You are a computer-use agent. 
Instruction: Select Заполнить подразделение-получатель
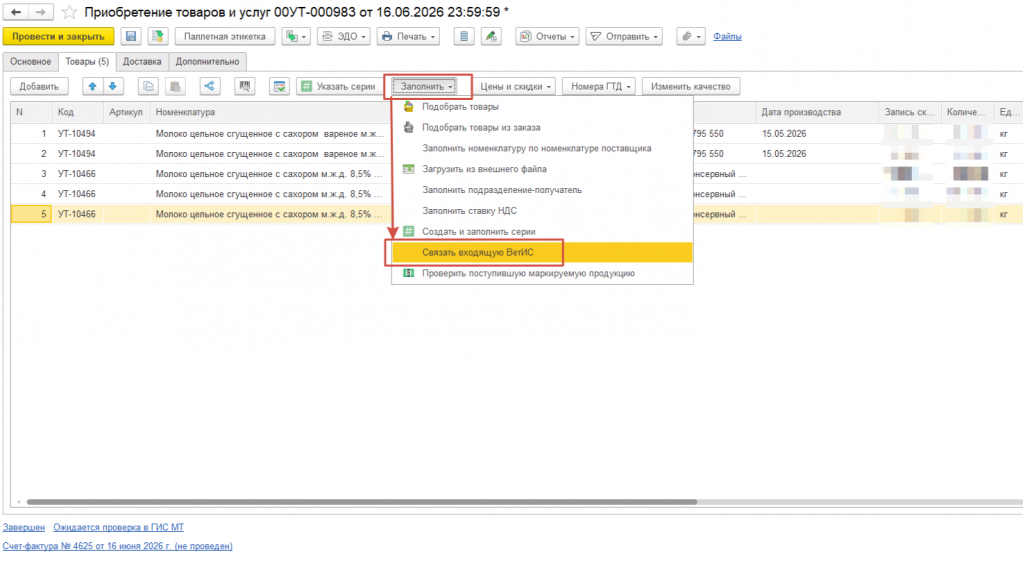[542, 190]
